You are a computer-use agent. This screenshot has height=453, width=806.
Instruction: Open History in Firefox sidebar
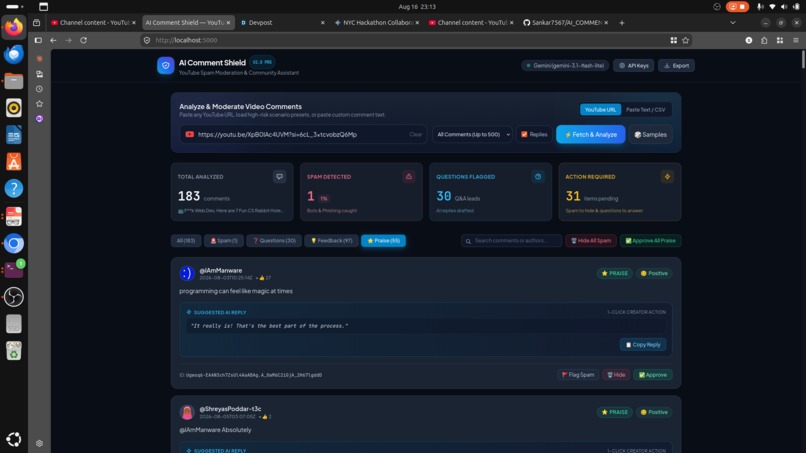40,89
